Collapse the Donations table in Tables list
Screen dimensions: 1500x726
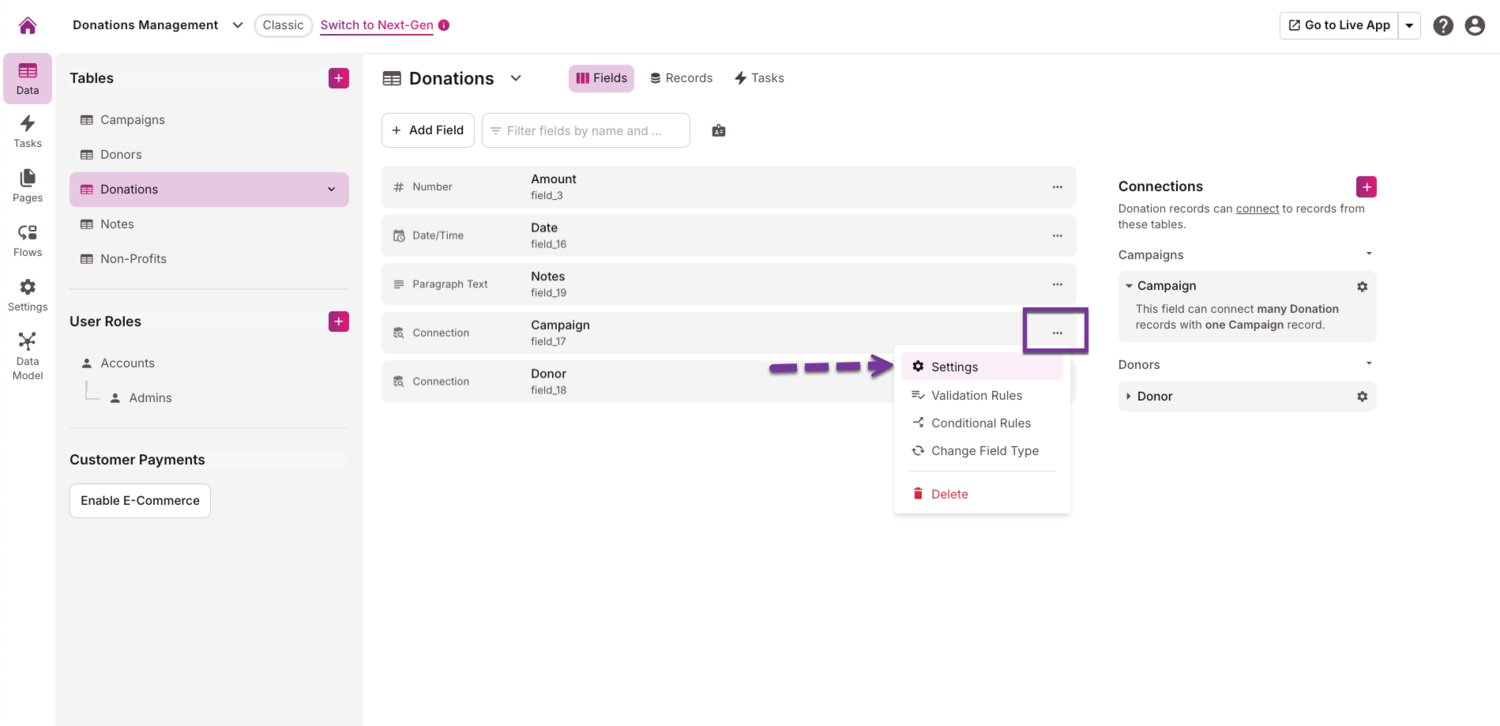click(331, 189)
